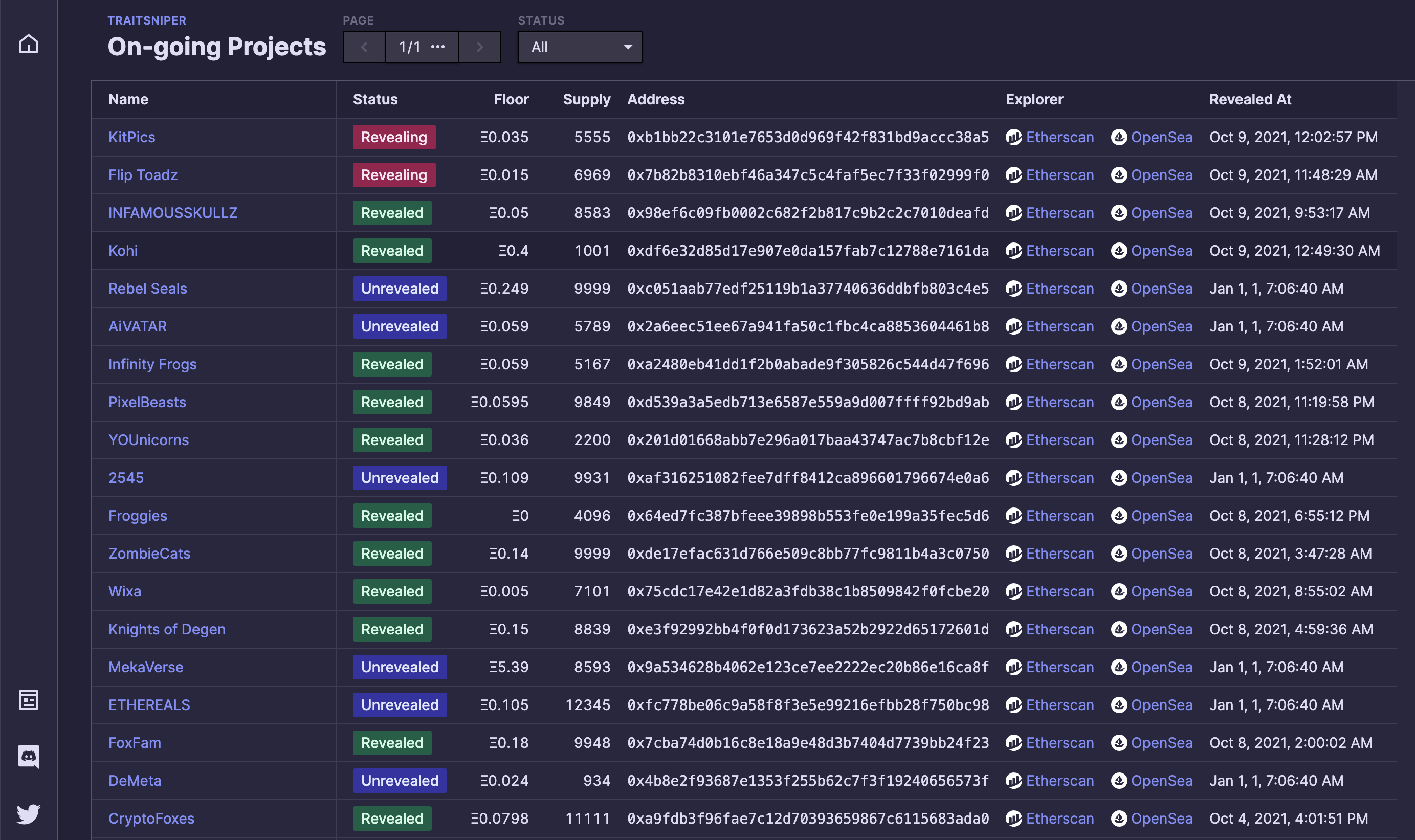Viewport: 1415px width, 840px height.
Task: Open the page selector showing 1/1
Action: pyautogui.click(x=422, y=47)
